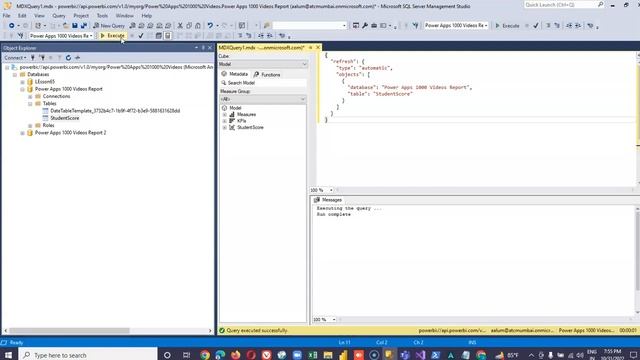Click the Save icon in toolbar
The height and width of the screenshot is (360, 640).
(75, 26)
